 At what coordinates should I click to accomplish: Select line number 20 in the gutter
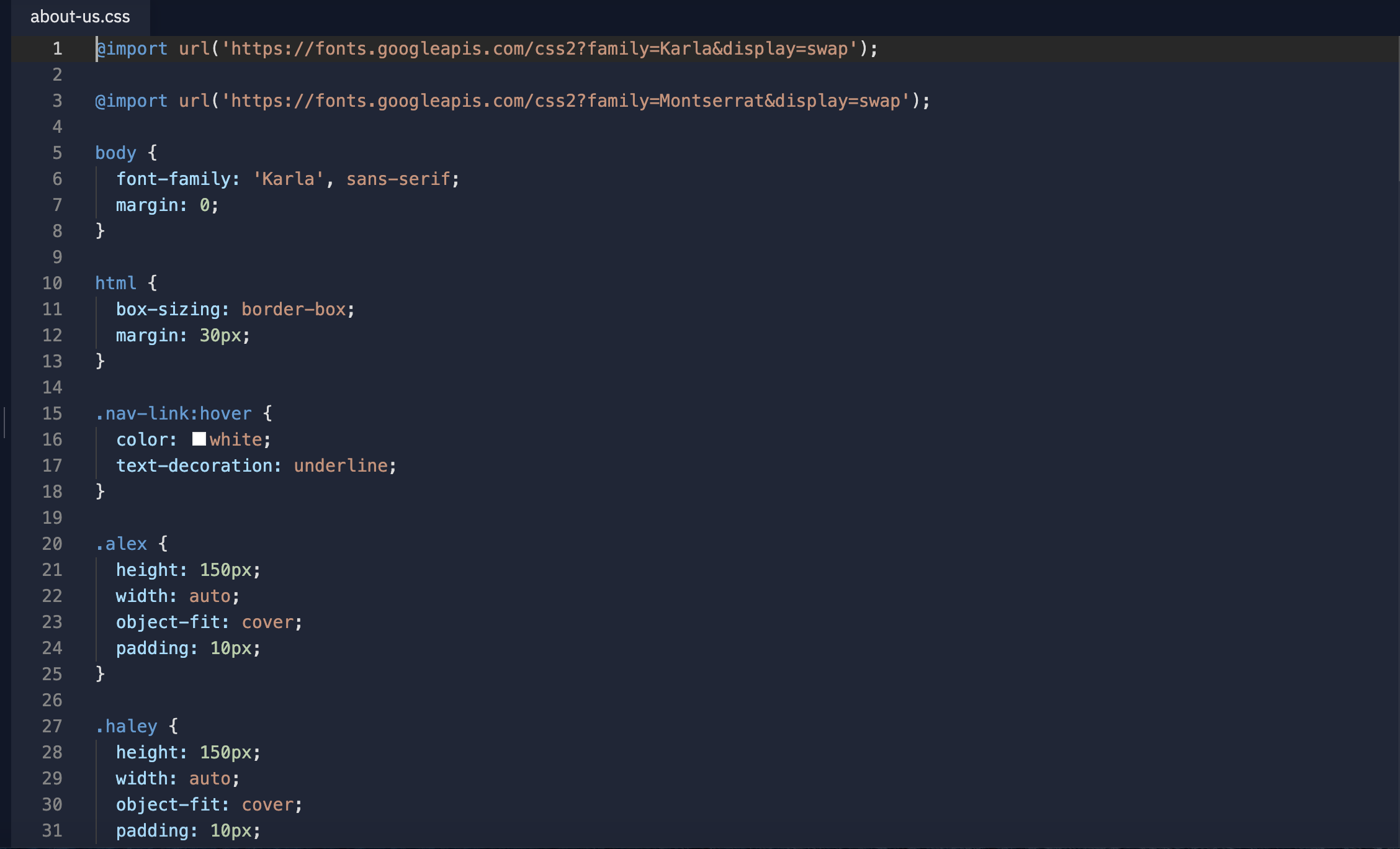click(x=52, y=544)
